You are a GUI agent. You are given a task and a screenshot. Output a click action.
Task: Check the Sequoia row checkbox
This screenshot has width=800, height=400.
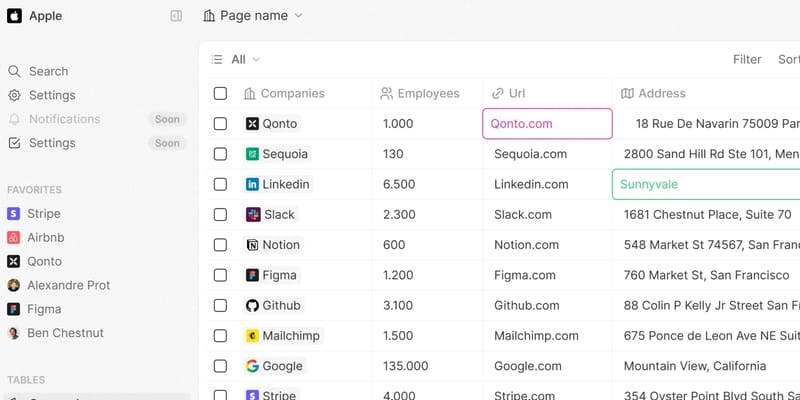tap(220, 154)
